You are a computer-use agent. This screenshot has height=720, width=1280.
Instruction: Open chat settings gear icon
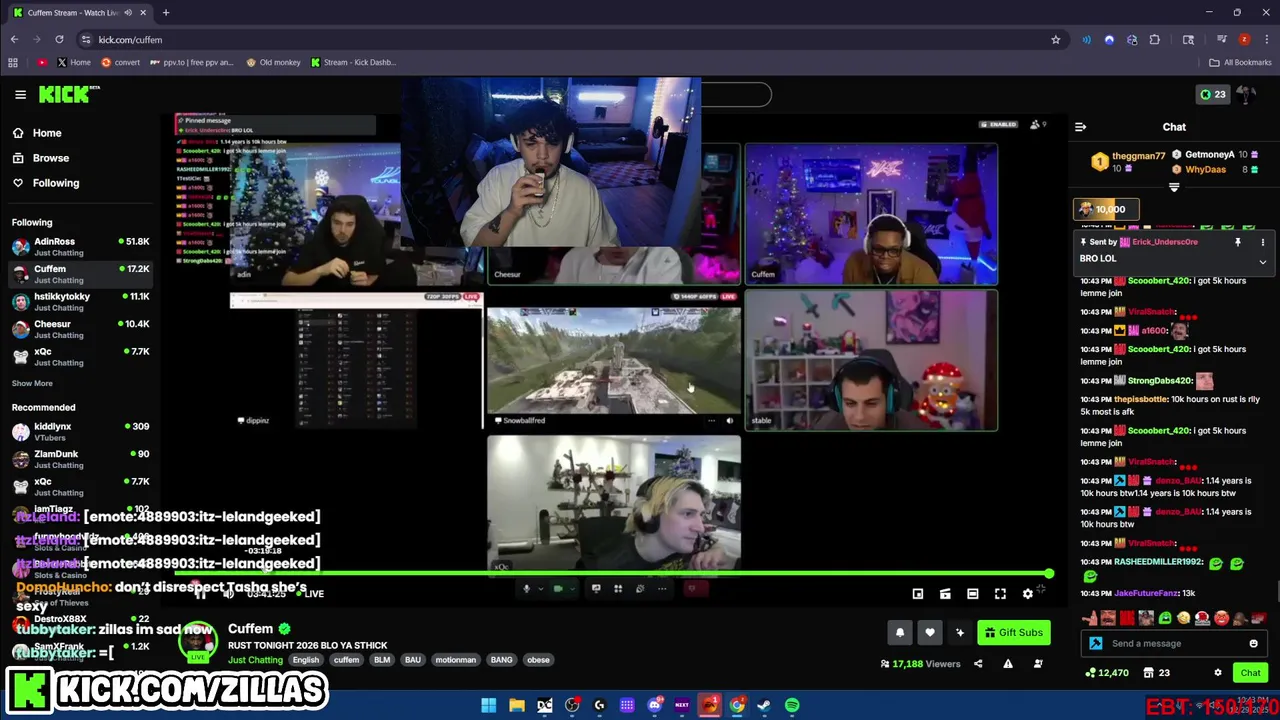(x=1217, y=673)
